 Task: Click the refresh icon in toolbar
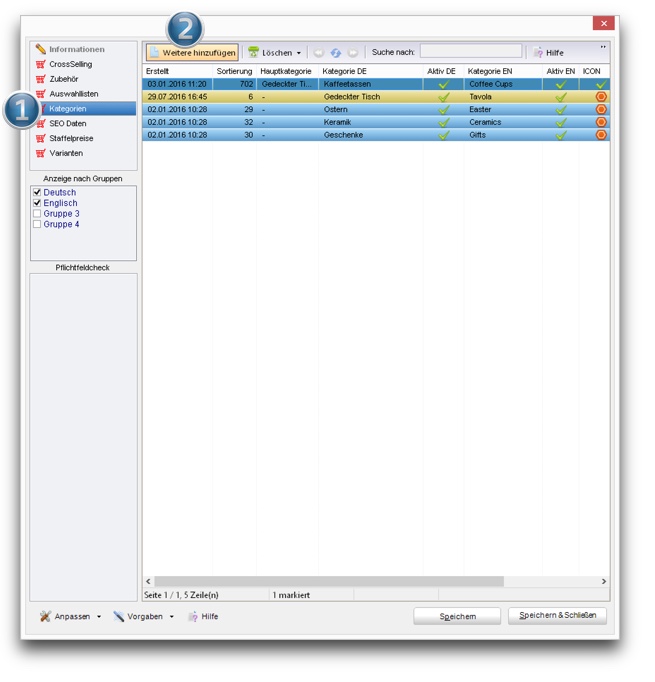click(x=335, y=53)
